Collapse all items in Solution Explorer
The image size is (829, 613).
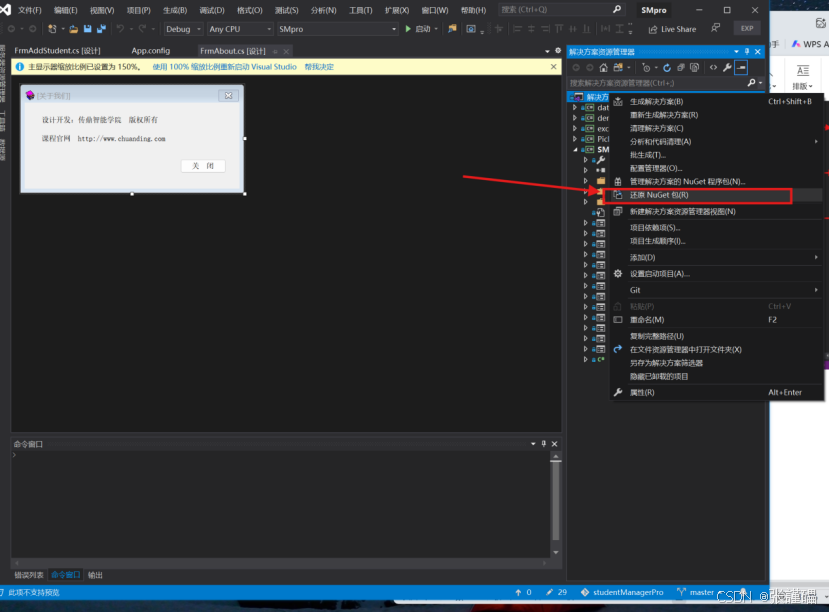[x=681, y=68]
